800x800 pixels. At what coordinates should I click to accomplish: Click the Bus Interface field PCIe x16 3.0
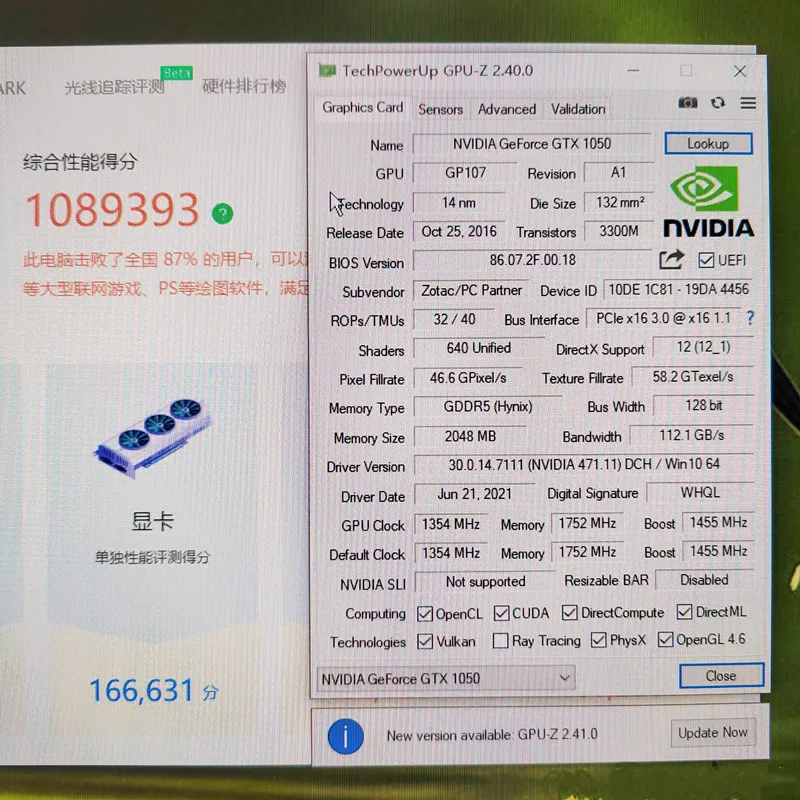pos(663,318)
